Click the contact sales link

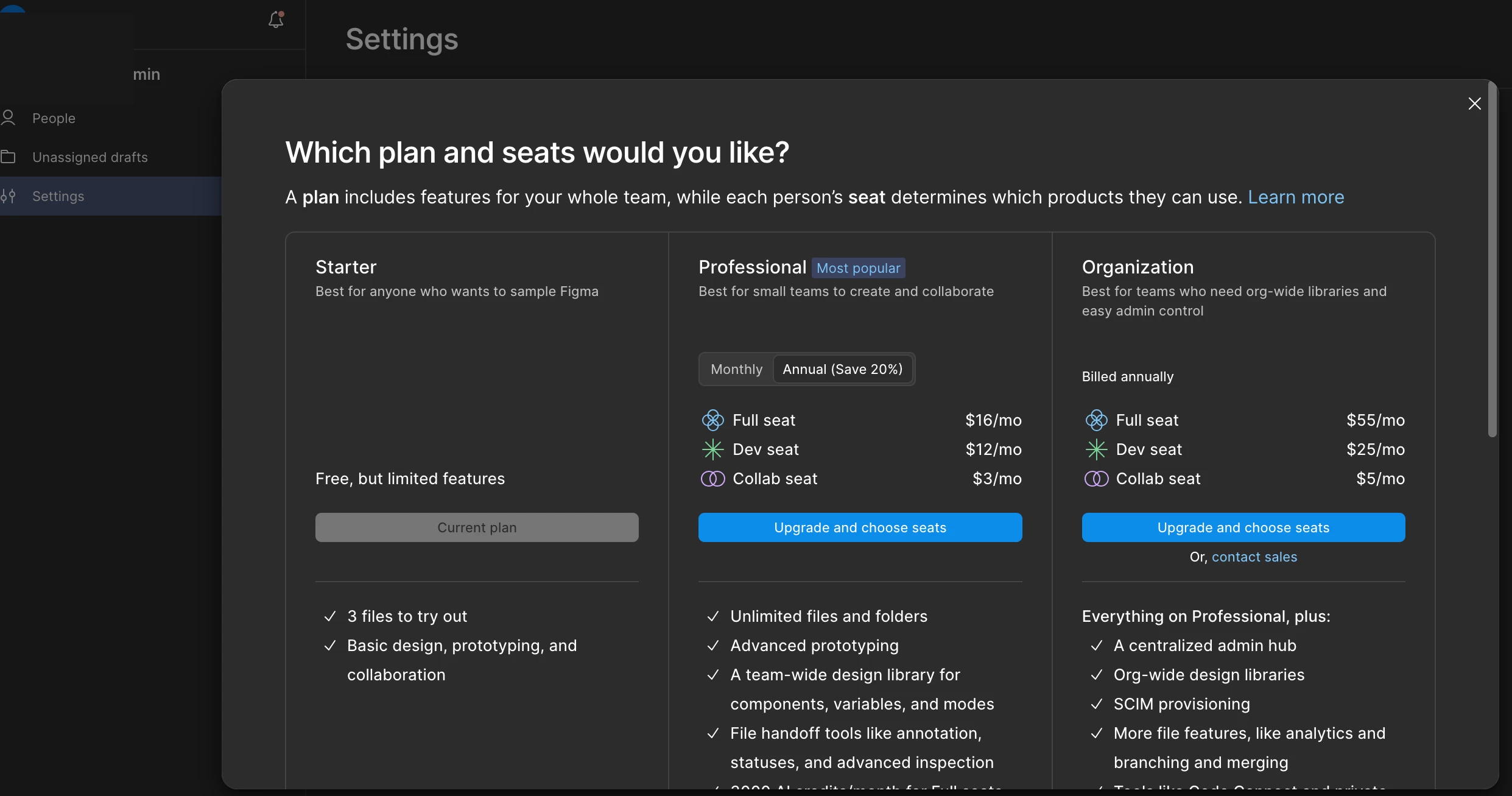(1254, 557)
